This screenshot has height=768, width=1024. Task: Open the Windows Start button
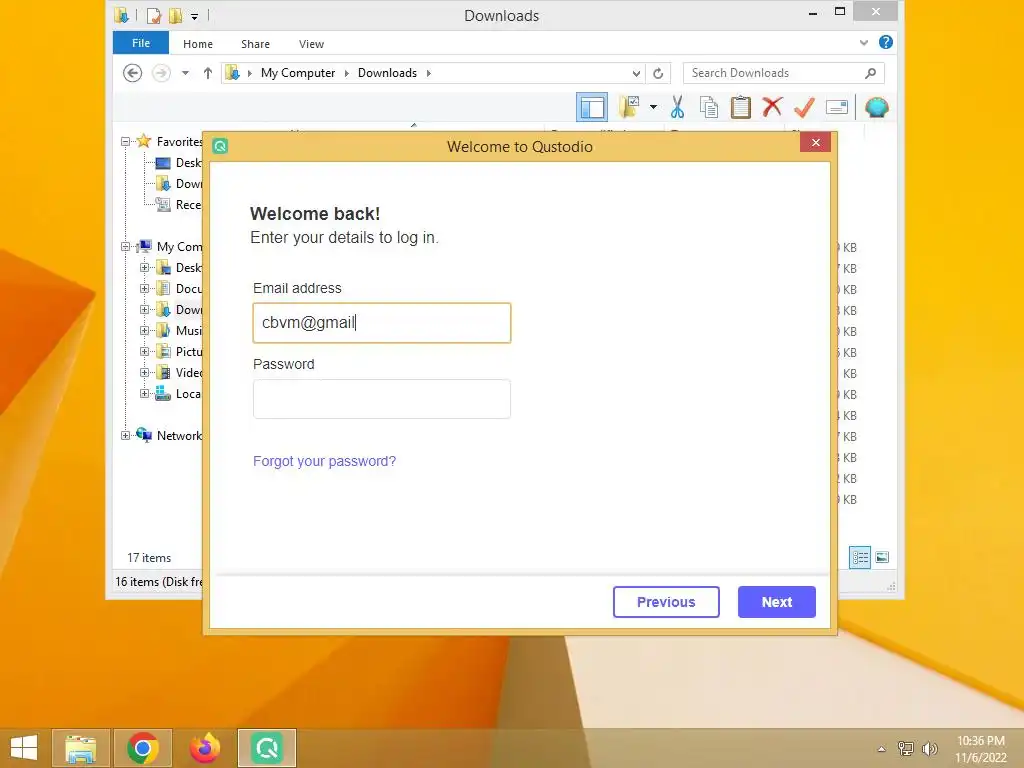(x=24, y=748)
